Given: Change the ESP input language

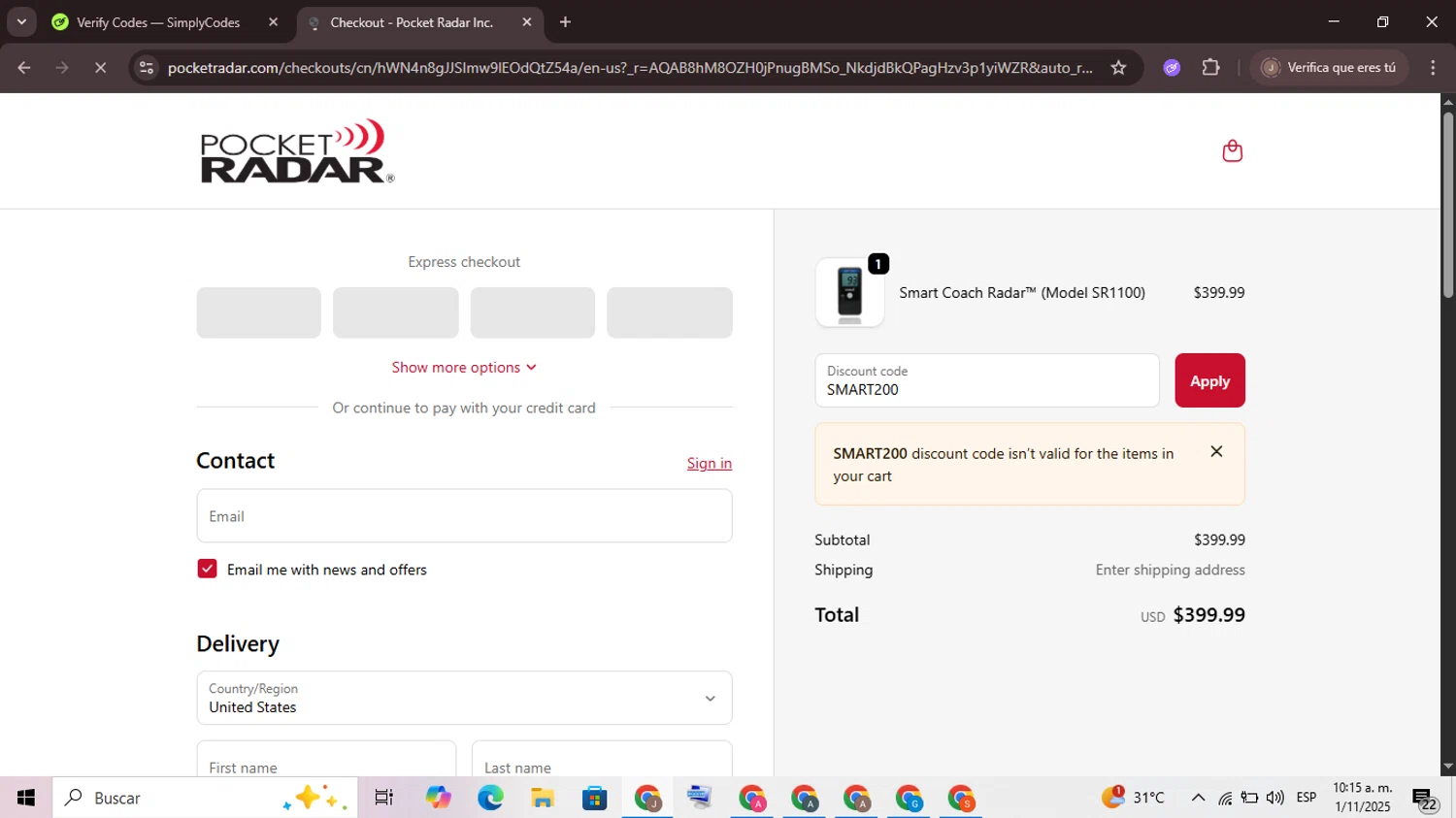Looking at the screenshot, I should [x=1307, y=798].
